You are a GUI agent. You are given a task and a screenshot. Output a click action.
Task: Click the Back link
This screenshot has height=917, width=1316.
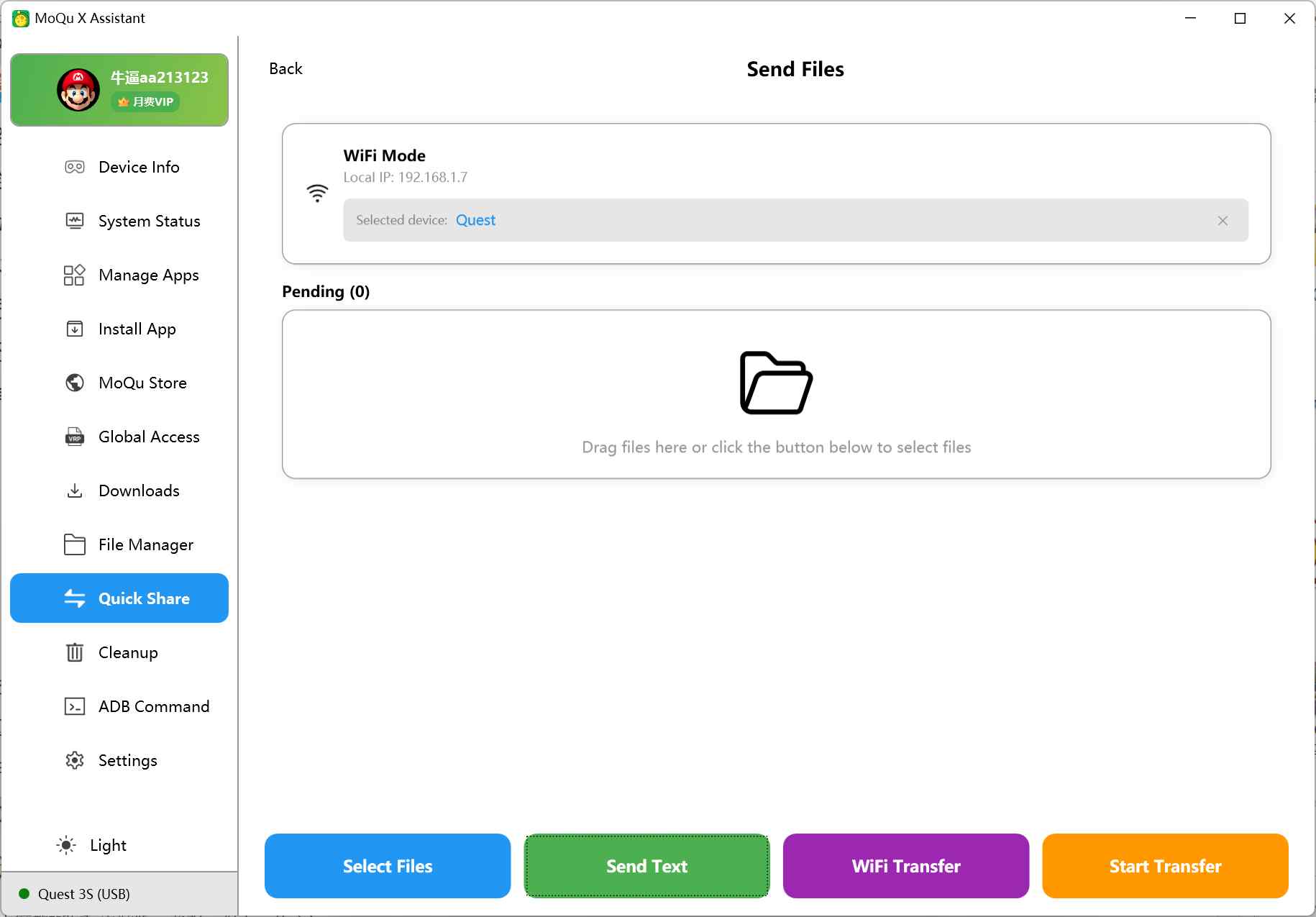click(x=285, y=68)
